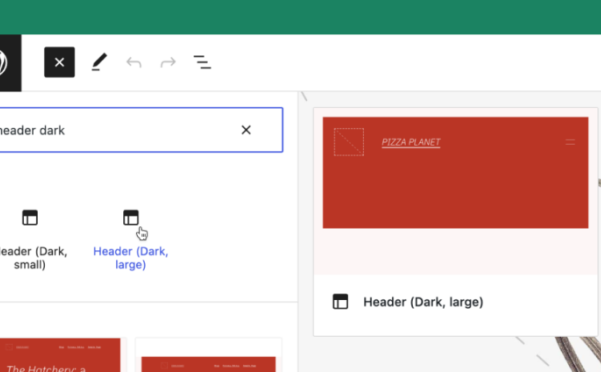Select the second red header pattern thumbnail
This screenshot has width=601, height=372.
[x=209, y=355]
